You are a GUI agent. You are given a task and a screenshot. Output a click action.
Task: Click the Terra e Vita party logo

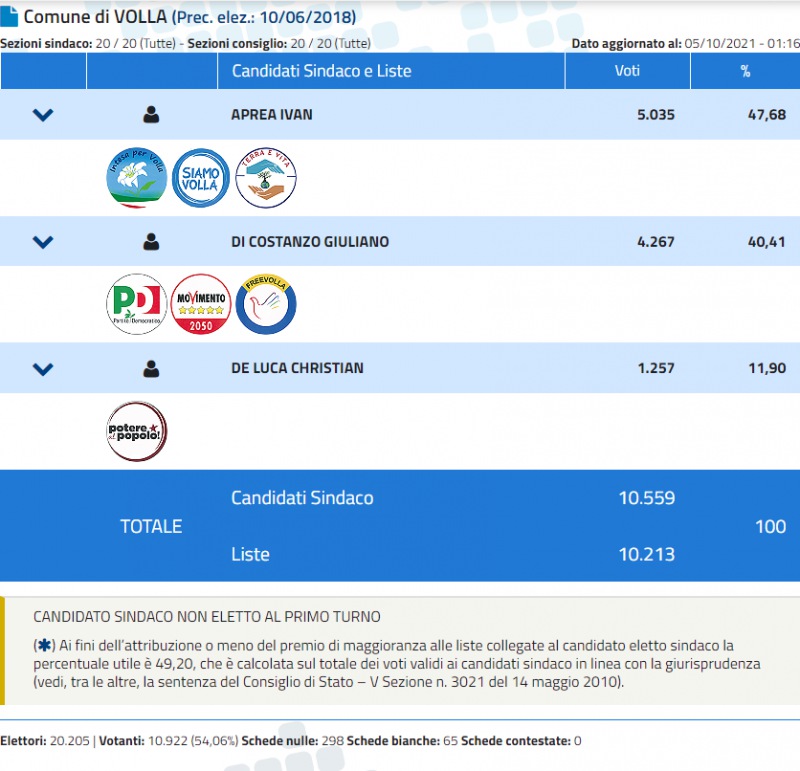click(x=266, y=178)
